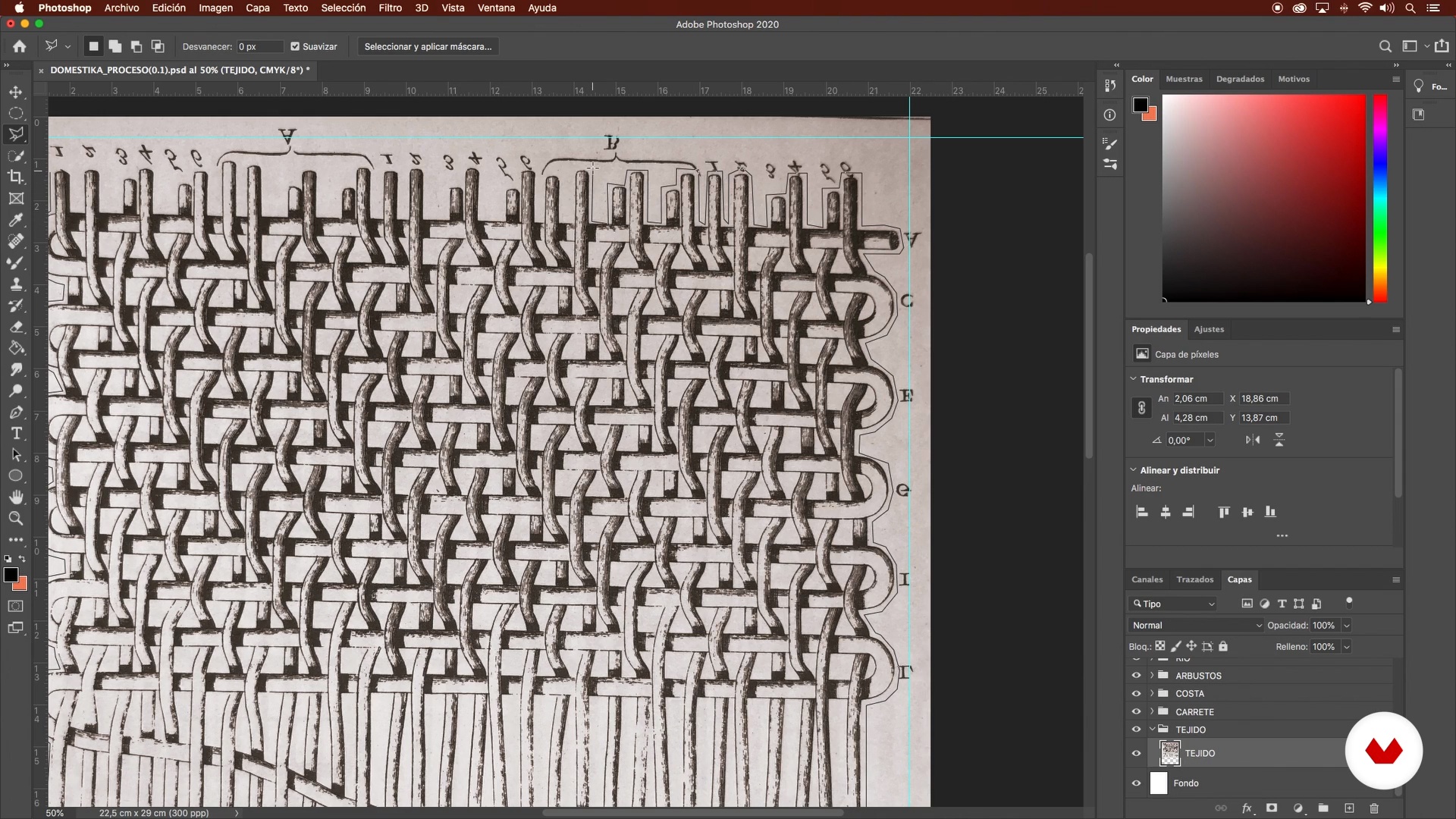Select the Eraser tool

tap(16, 327)
